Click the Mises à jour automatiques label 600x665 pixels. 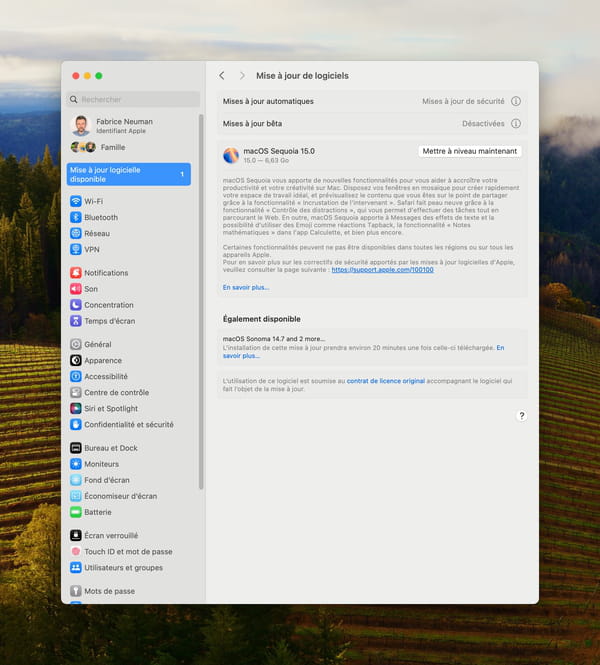(268, 101)
